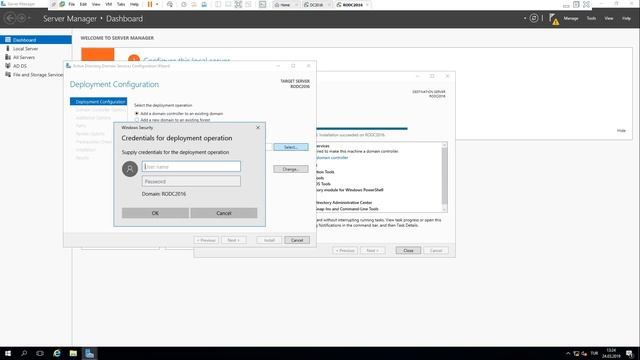Switch to VMware Home tab
This screenshot has width=640, height=360.
pos(285,5)
